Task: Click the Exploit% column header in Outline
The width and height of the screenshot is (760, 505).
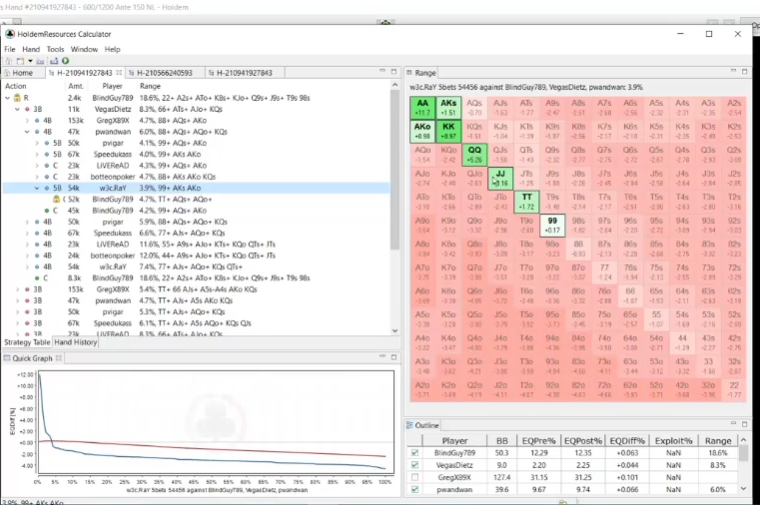Action: pyautogui.click(x=673, y=441)
